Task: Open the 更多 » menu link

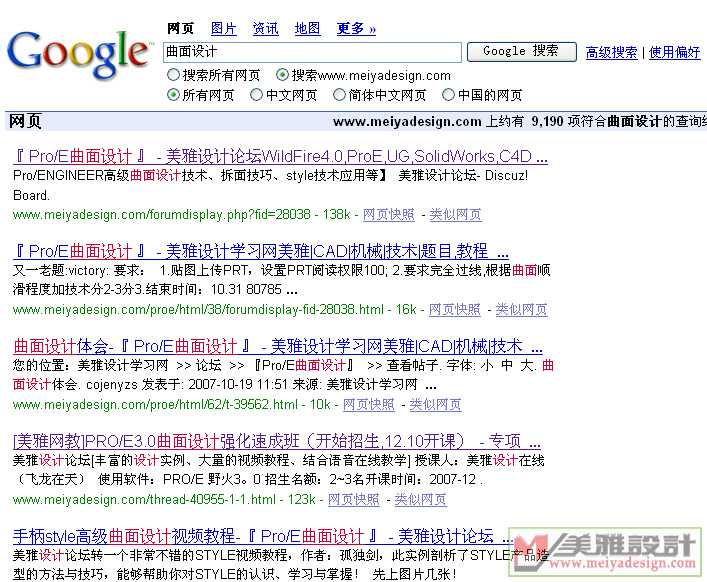Action: pyautogui.click(x=356, y=29)
